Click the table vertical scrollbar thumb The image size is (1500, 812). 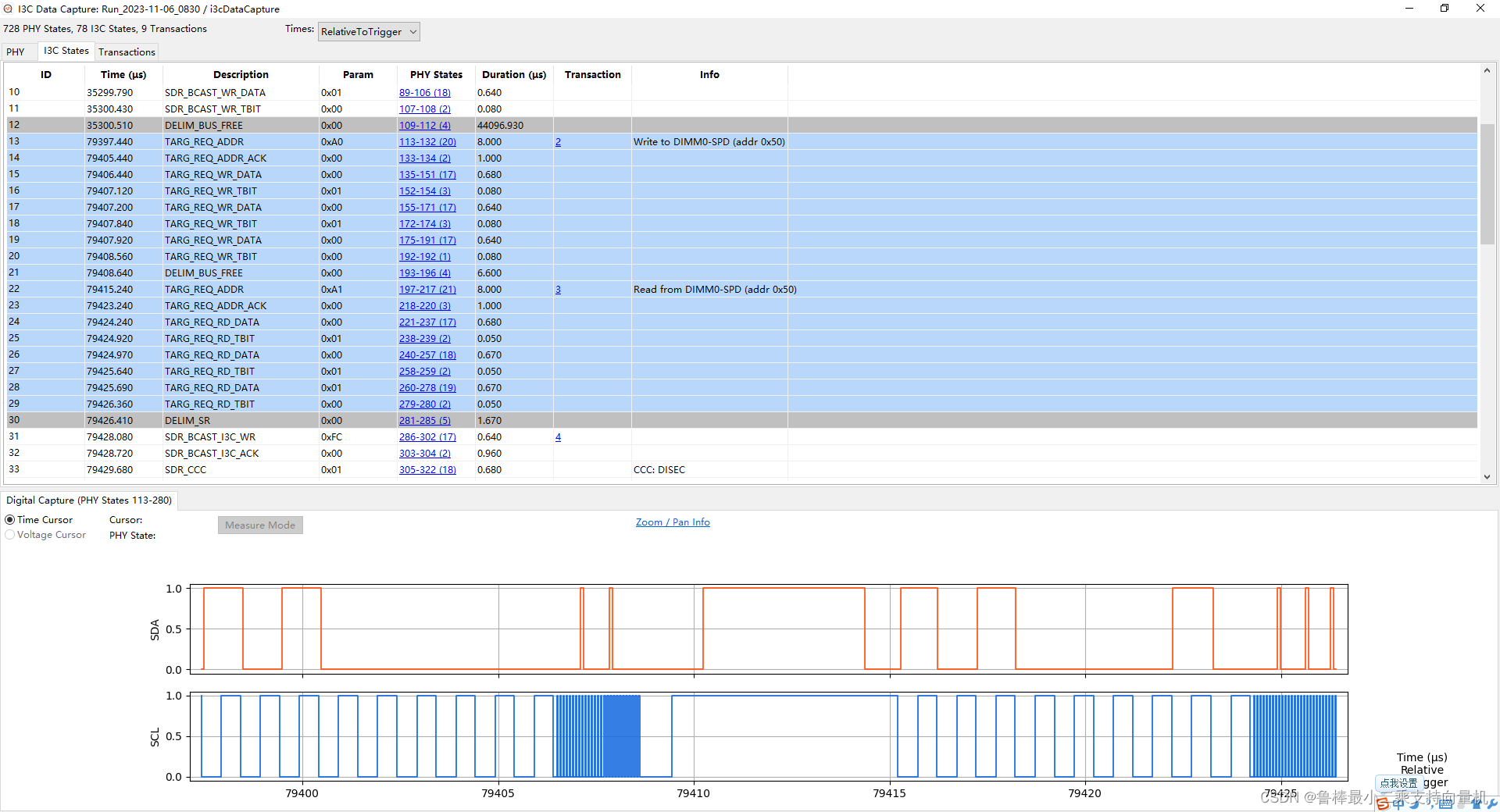pyautogui.click(x=1487, y=183)
